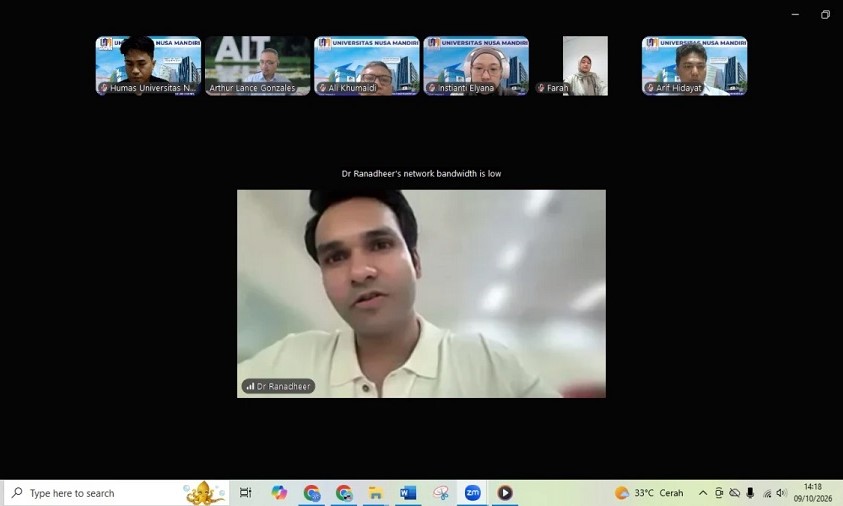843x506 pixels.
Task: Open the Chrome icon beside File Explorer
Action: click(x=344, y=493)
